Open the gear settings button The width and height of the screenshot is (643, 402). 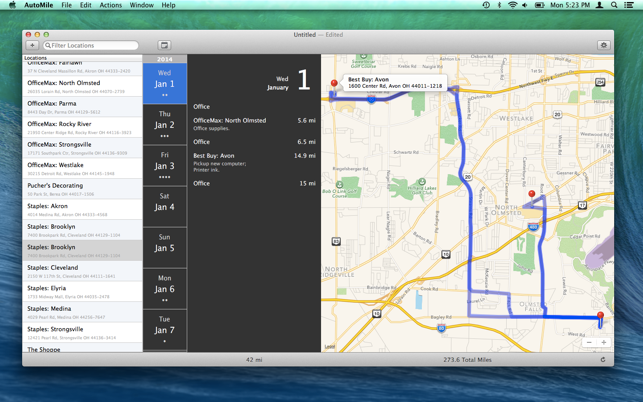[x=604, y=45]
